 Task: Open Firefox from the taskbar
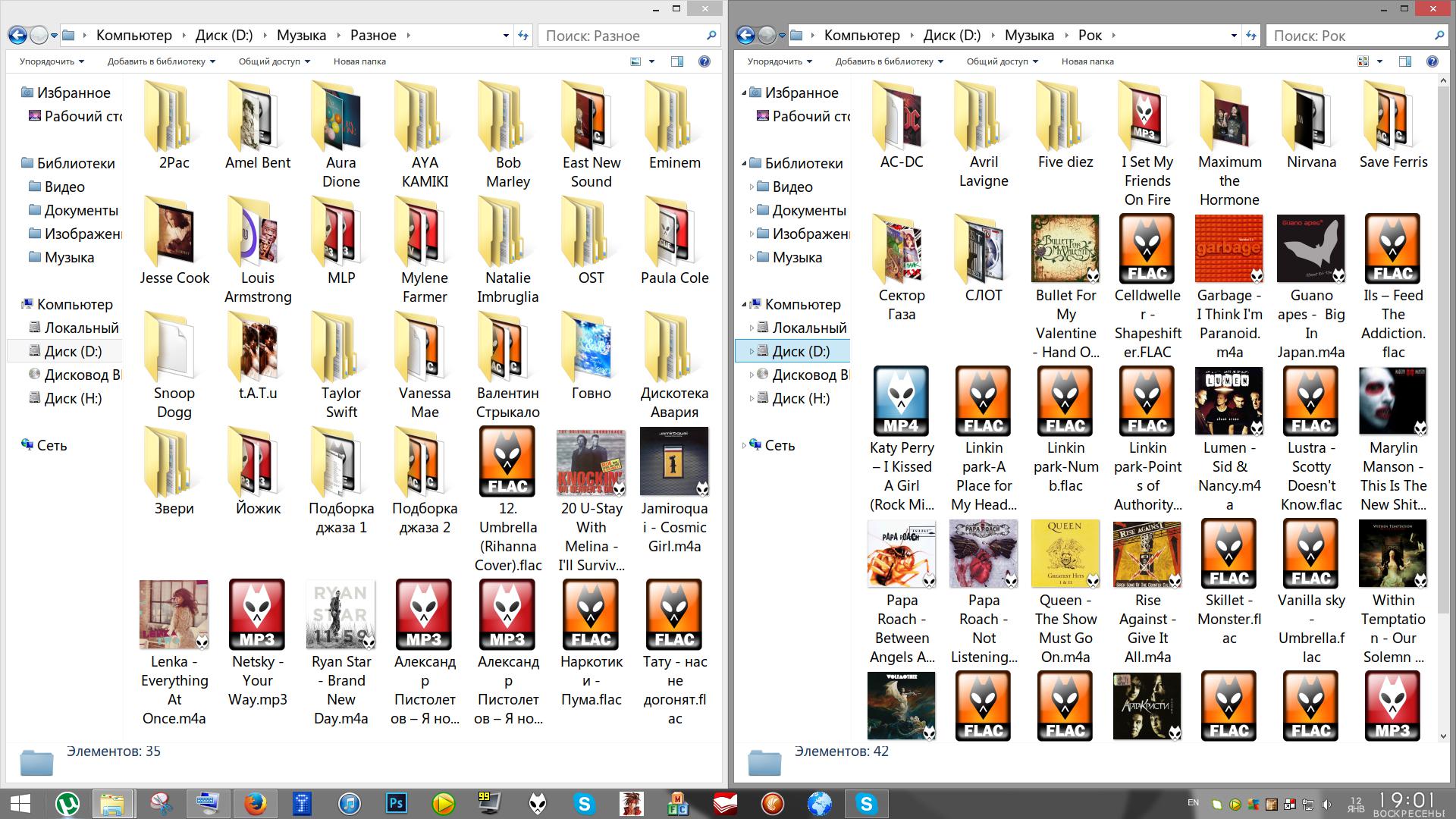(255, 803)
